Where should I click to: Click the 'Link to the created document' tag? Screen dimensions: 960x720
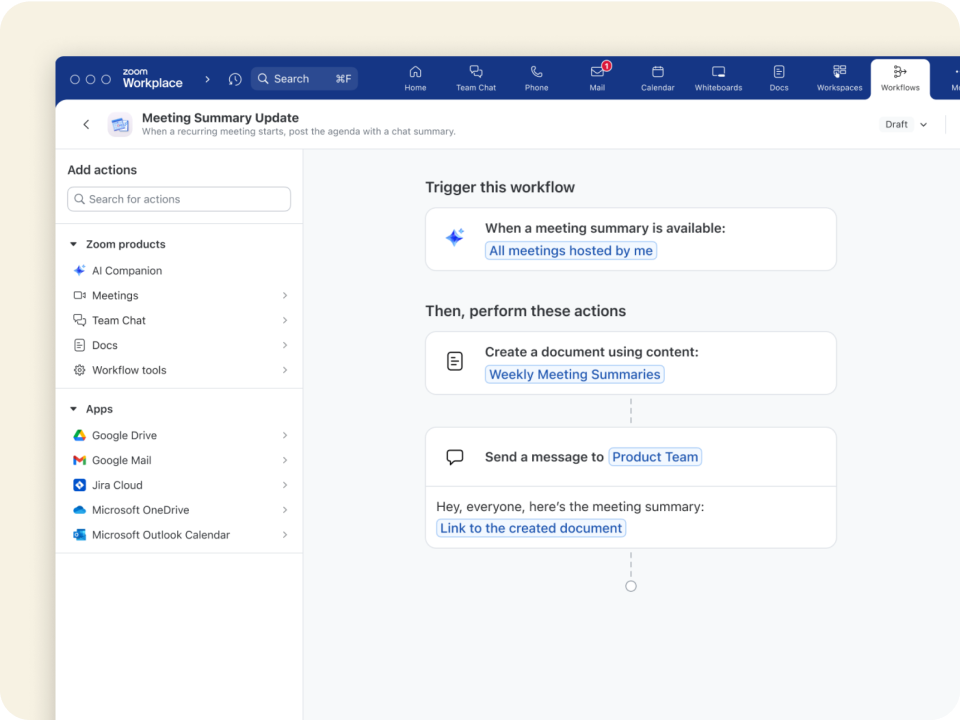pyautogui.click(x=531, y=528)
